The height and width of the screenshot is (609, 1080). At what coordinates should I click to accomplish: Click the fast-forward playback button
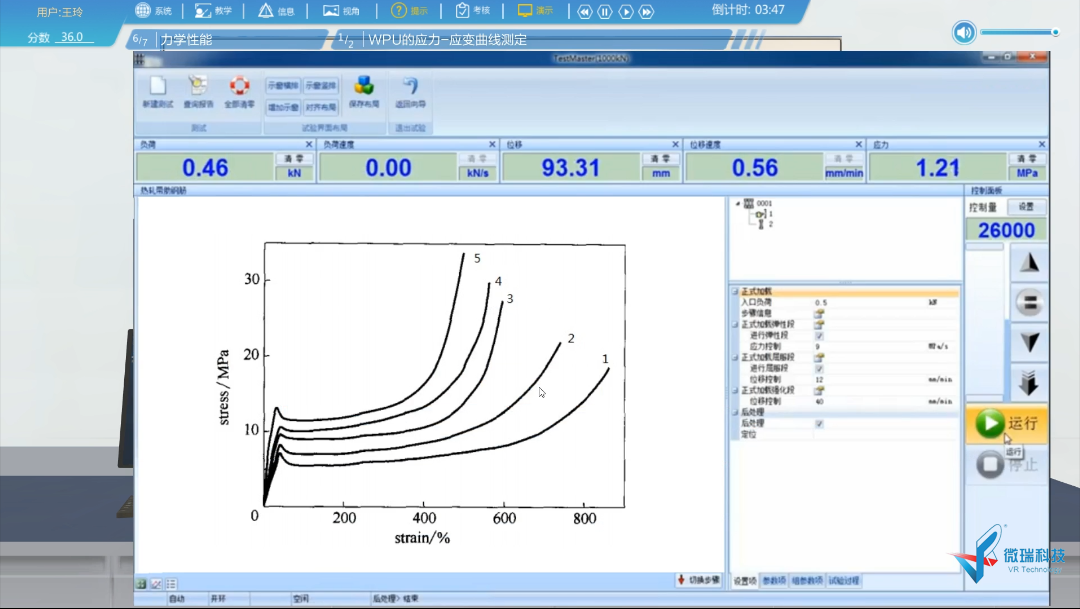(646, 12)
